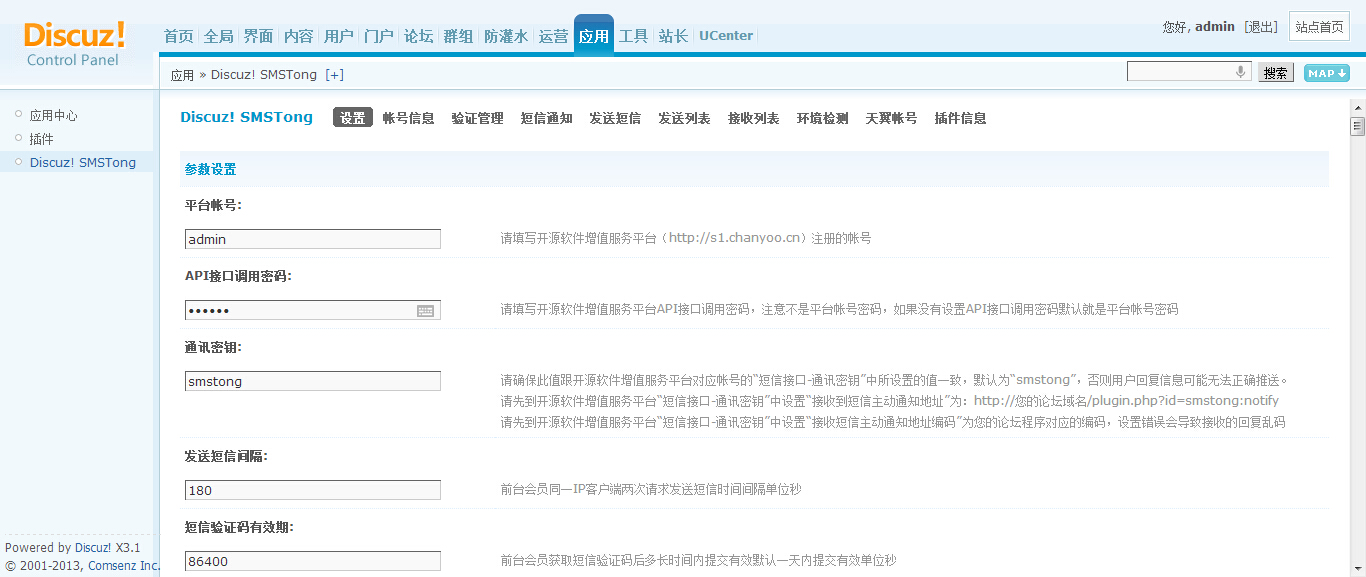Image resolution: width=1366 pixels, height=577 pixels.
Task: Click the 短信验证码有效期 input field
Action: point(313,561)
